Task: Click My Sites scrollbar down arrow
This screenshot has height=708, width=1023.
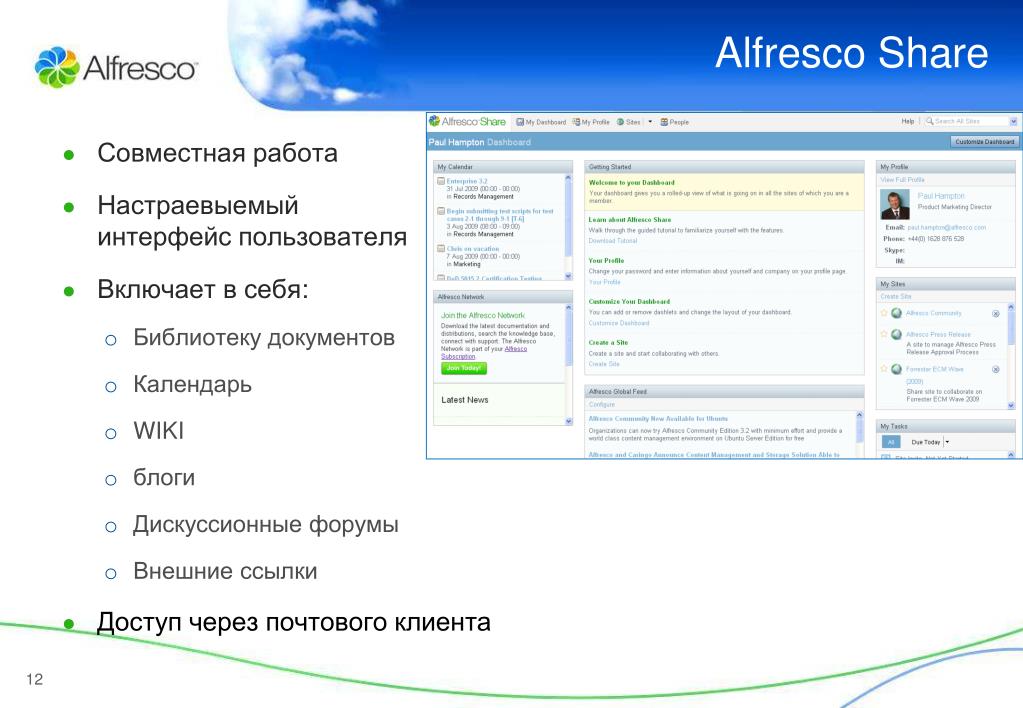Action: click(1011, 405)
